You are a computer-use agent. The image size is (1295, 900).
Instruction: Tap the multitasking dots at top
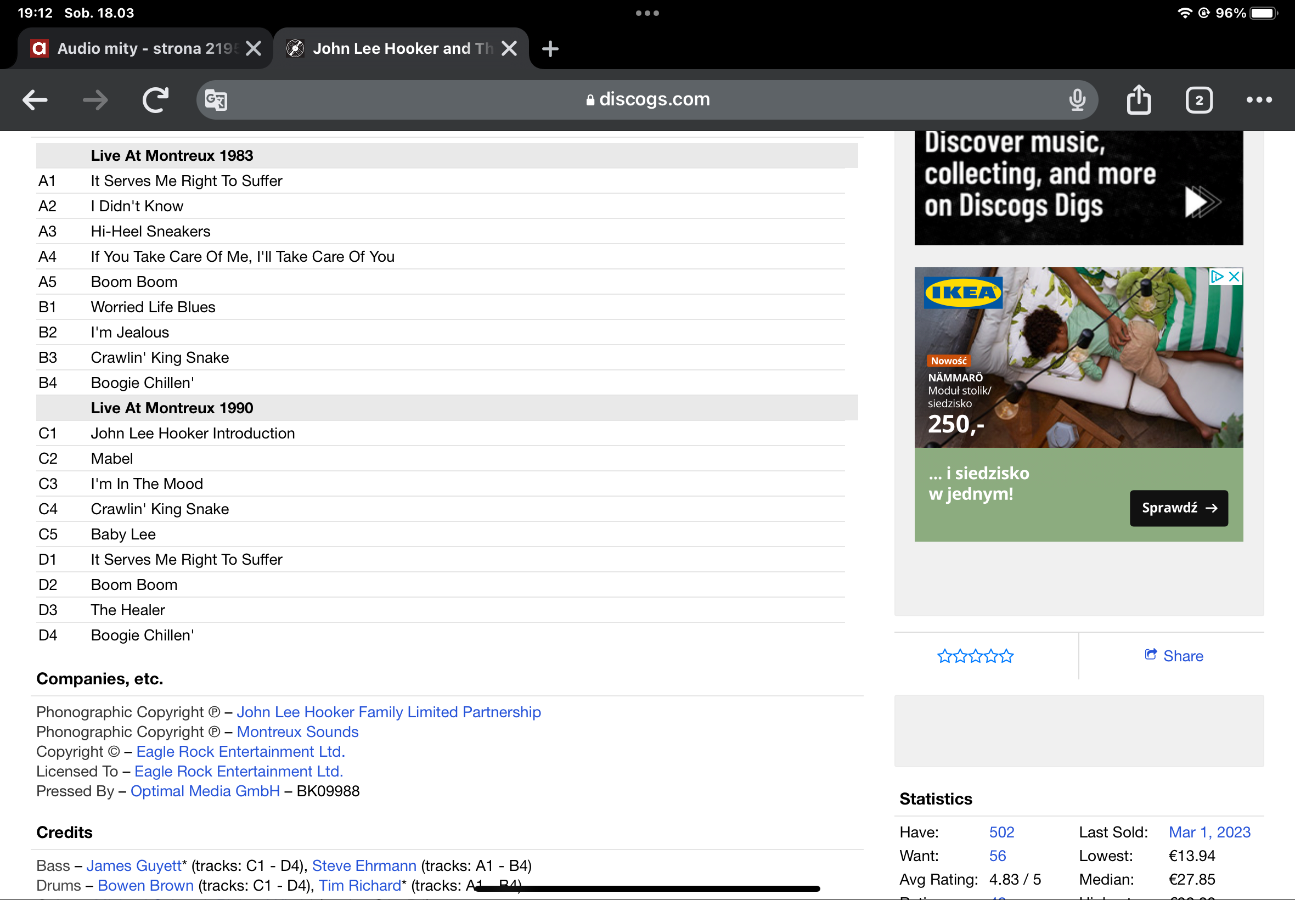[647, 13]
